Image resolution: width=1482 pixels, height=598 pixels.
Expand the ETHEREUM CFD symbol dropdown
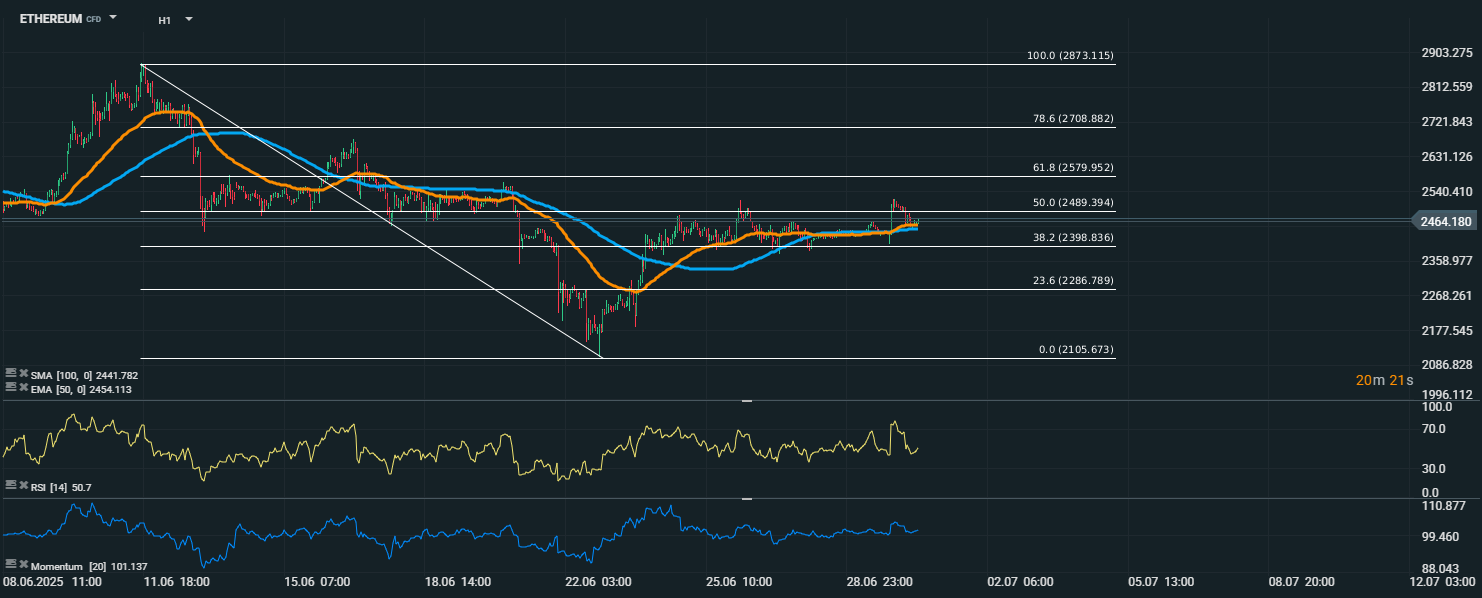113,18
